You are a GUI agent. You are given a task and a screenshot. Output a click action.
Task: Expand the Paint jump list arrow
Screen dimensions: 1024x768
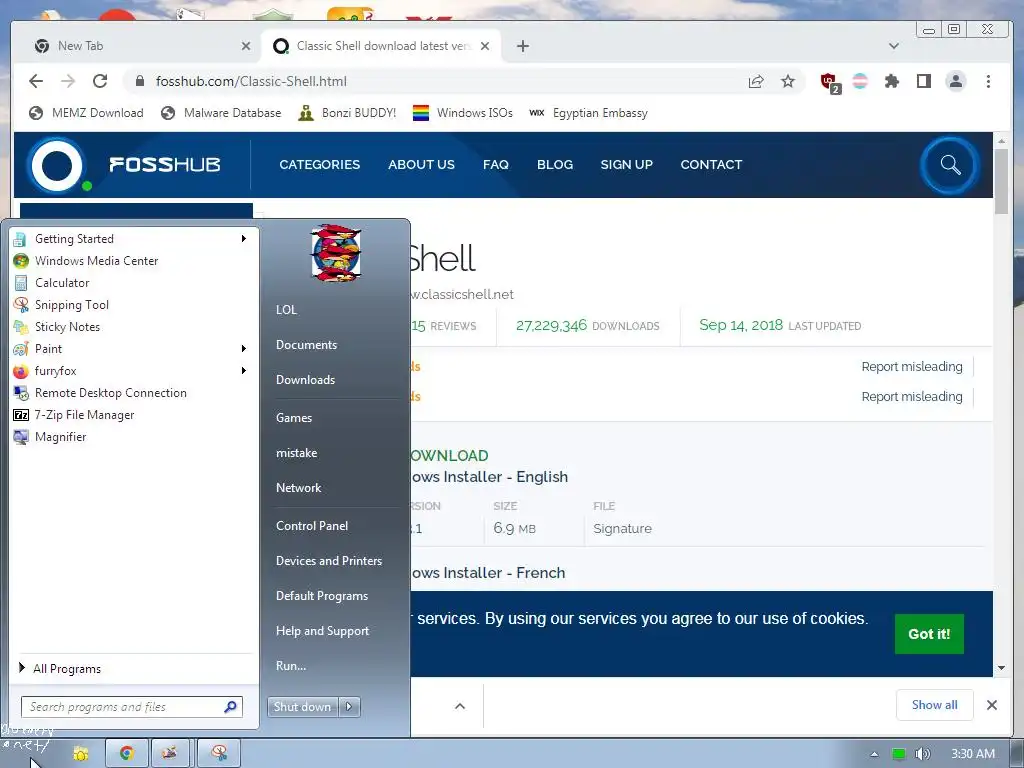[244, 349]
